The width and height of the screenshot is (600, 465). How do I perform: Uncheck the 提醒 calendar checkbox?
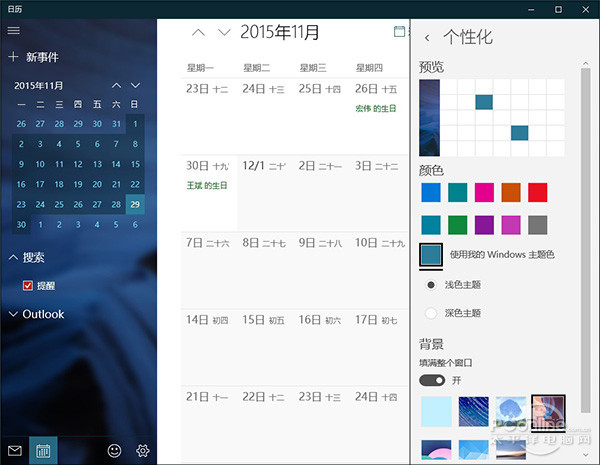28,286
